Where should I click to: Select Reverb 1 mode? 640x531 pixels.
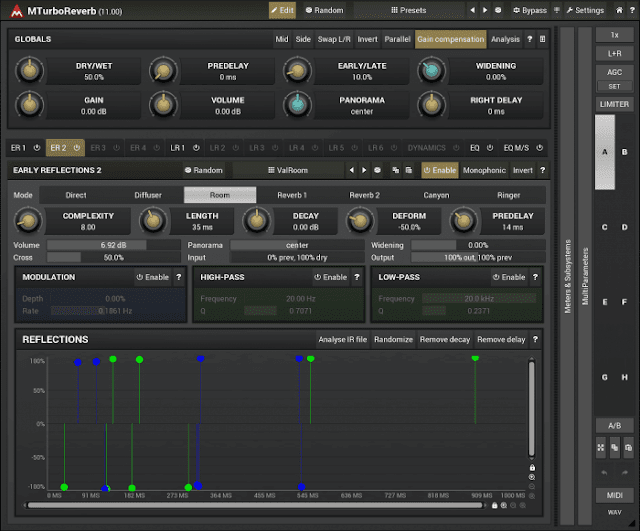(292, 195)
